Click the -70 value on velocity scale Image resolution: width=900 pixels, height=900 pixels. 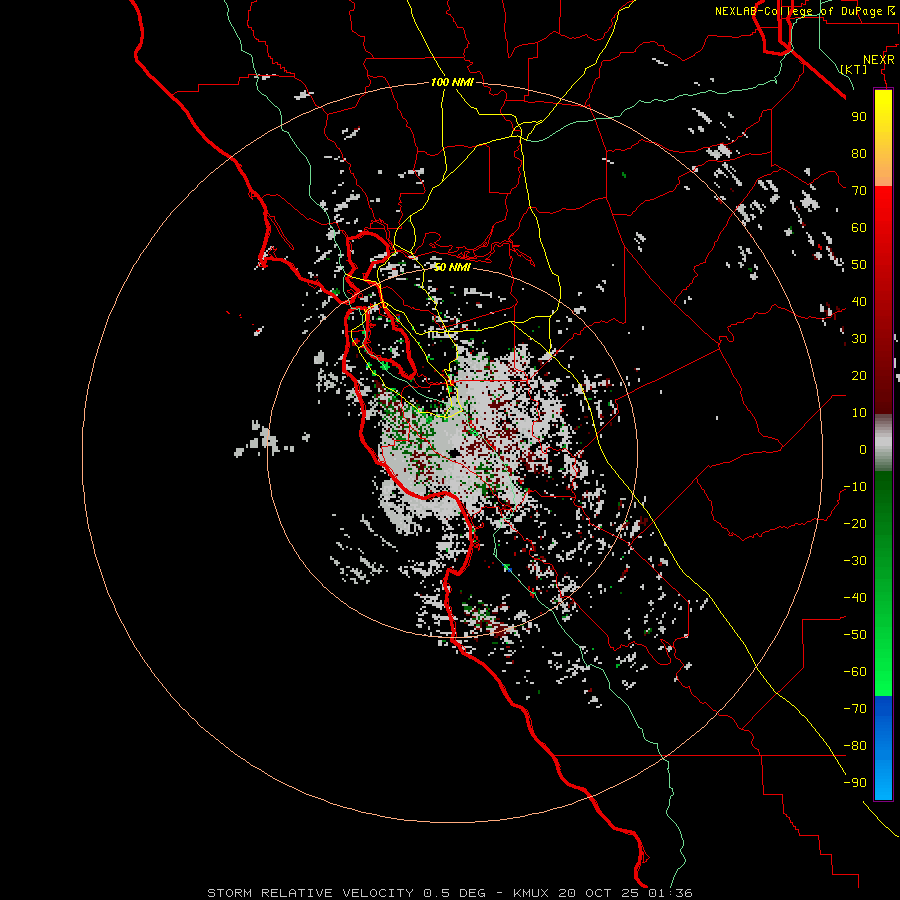pos(855,708)
